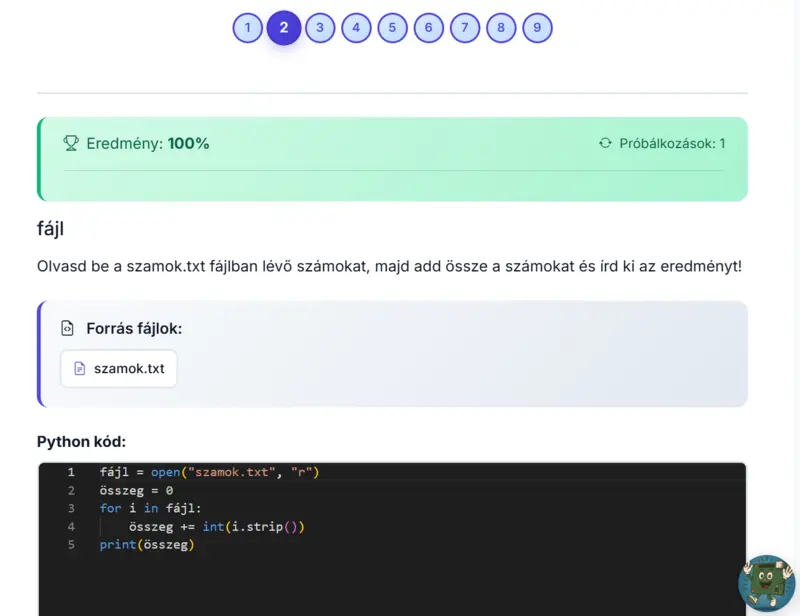800x616 pixels.
Task: Select exercise page 8
Action: 501,28
